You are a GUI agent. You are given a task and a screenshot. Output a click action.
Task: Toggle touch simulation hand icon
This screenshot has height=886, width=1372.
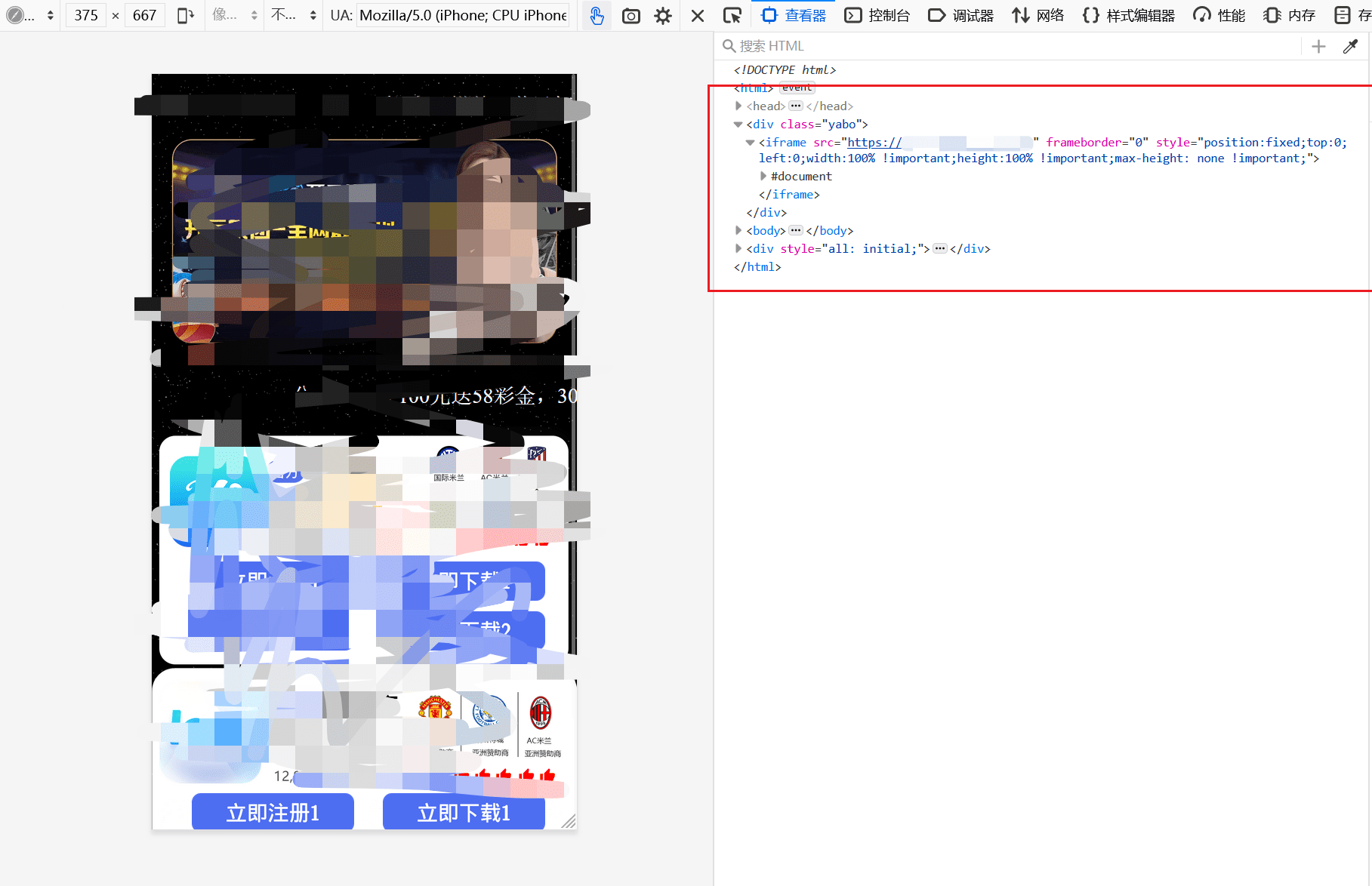coord(597,16)
